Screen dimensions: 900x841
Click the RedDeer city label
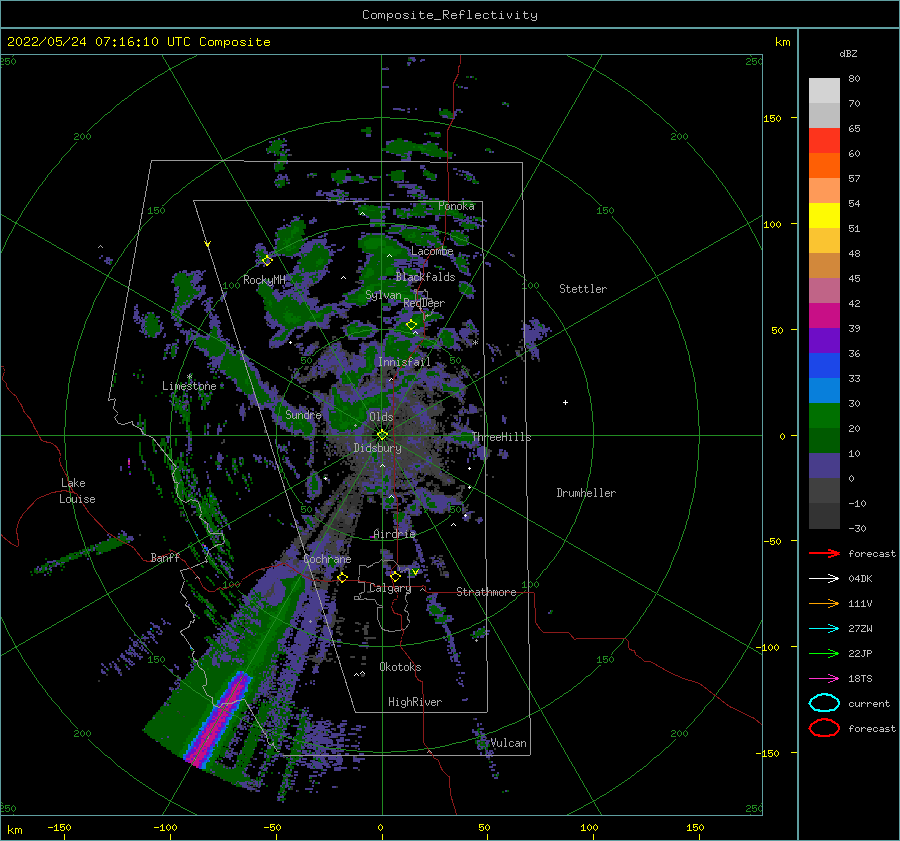(424, 303)
